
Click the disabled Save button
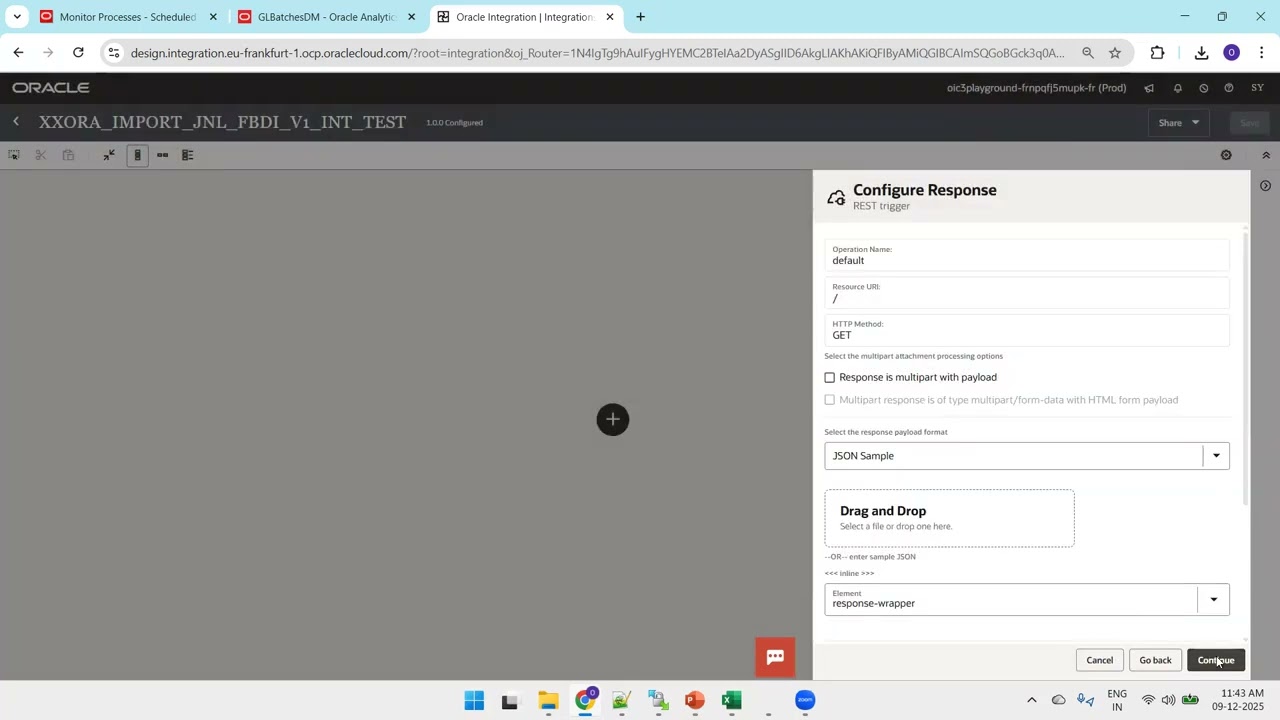coord(1249,123)
